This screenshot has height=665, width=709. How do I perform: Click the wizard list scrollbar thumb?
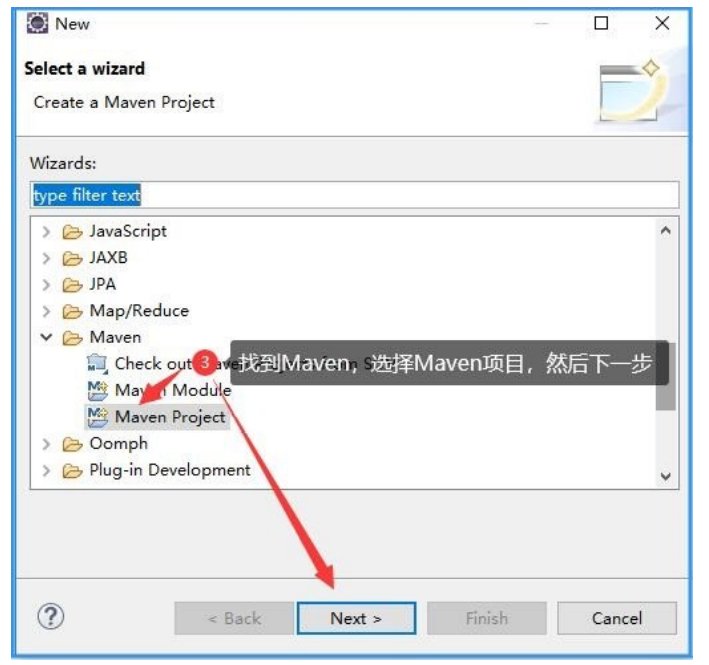coord(666,376)
